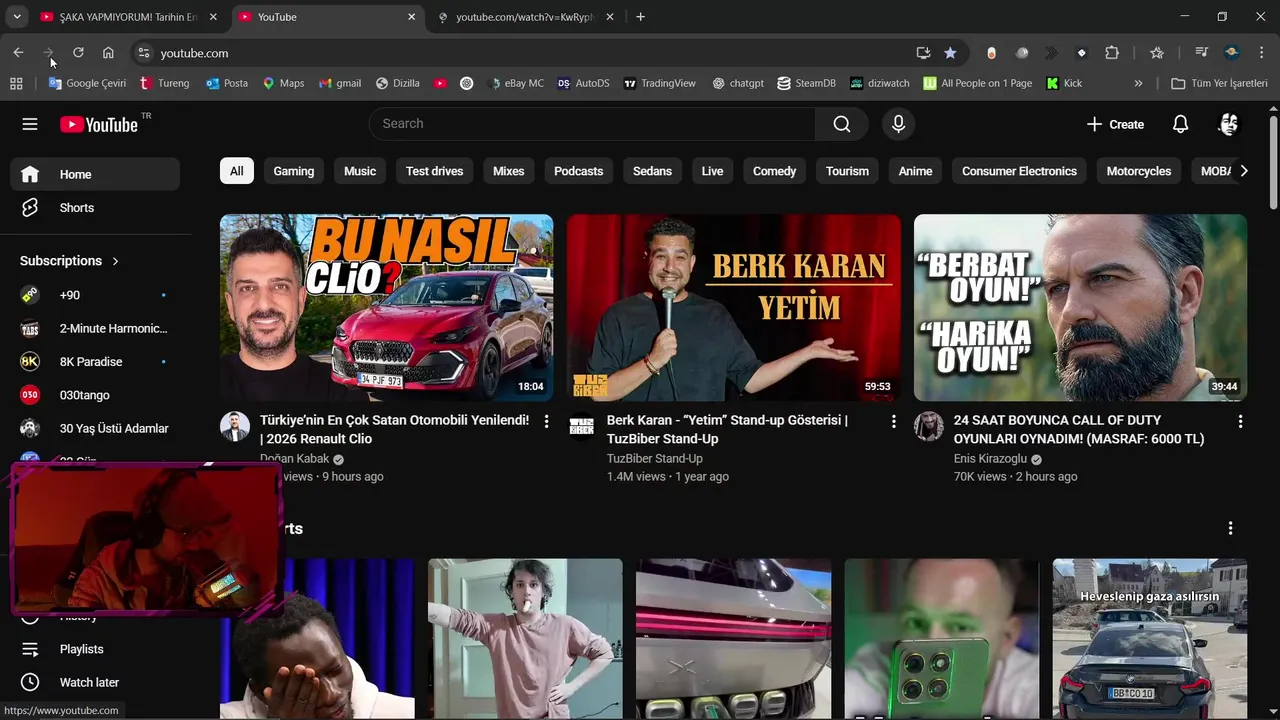
Task: Select the Motorcycles filter chip
Action: pyautogui.click(x=1138, y=171)
